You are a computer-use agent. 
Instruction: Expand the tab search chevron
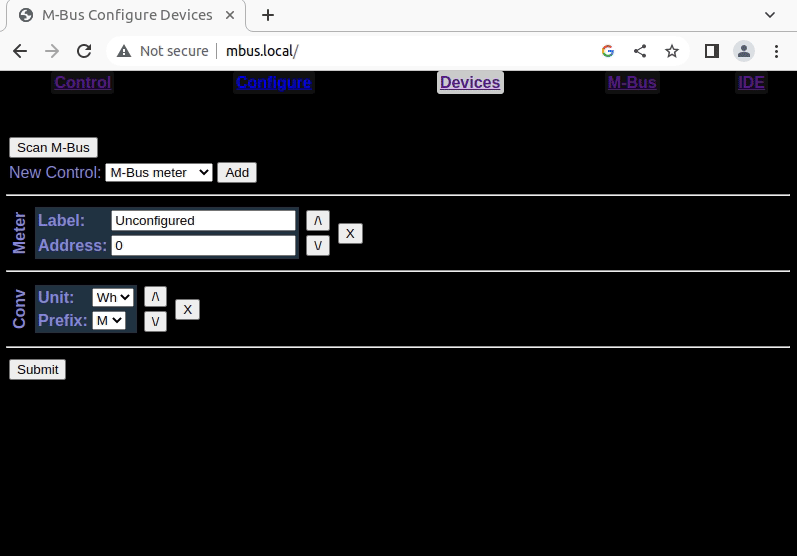tap(770, 15)
